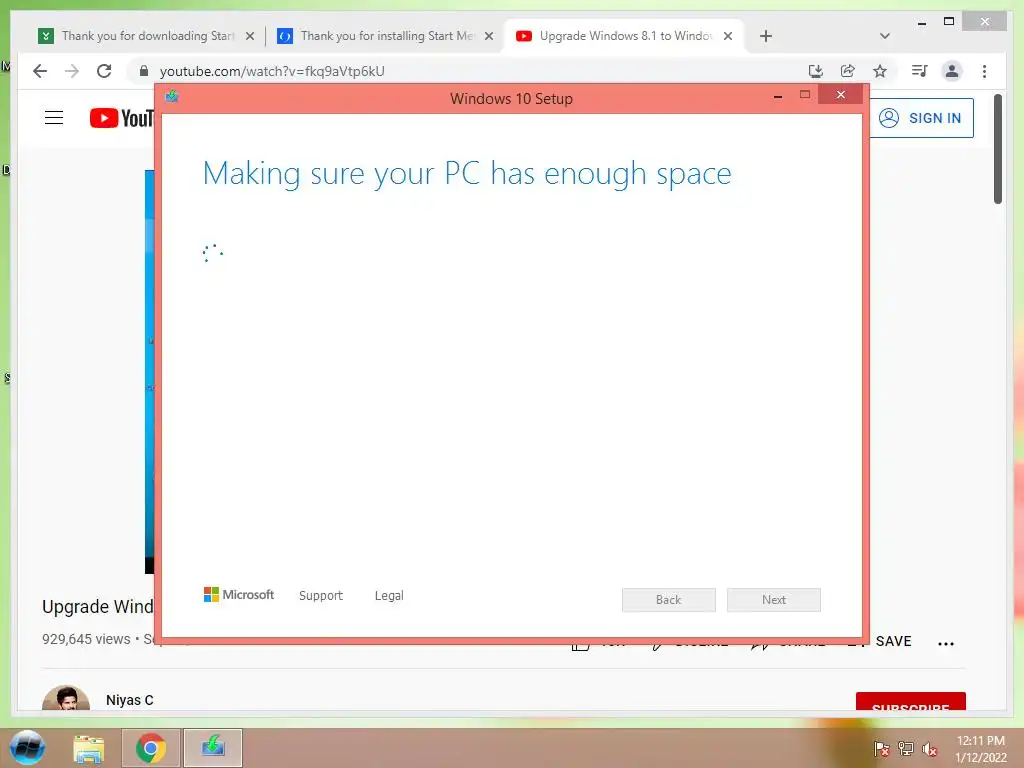Viewport: 1024px width, 768px height.
Task: Click the YouTube logo
Action: (121, 118)
